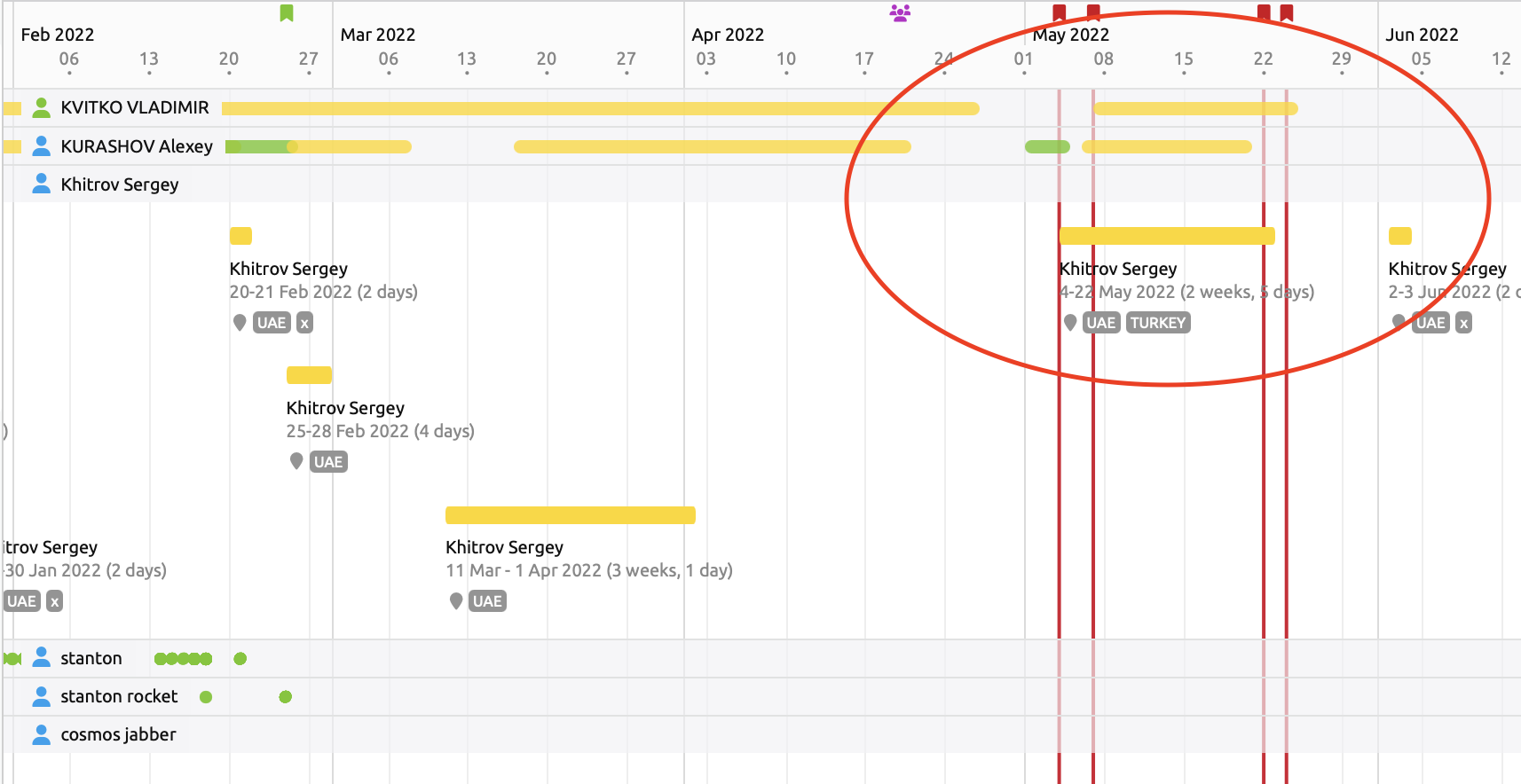Viewport: 1521px width, 784px height.
Task: Click the purple people group icon in April
Action: [900, 12]
